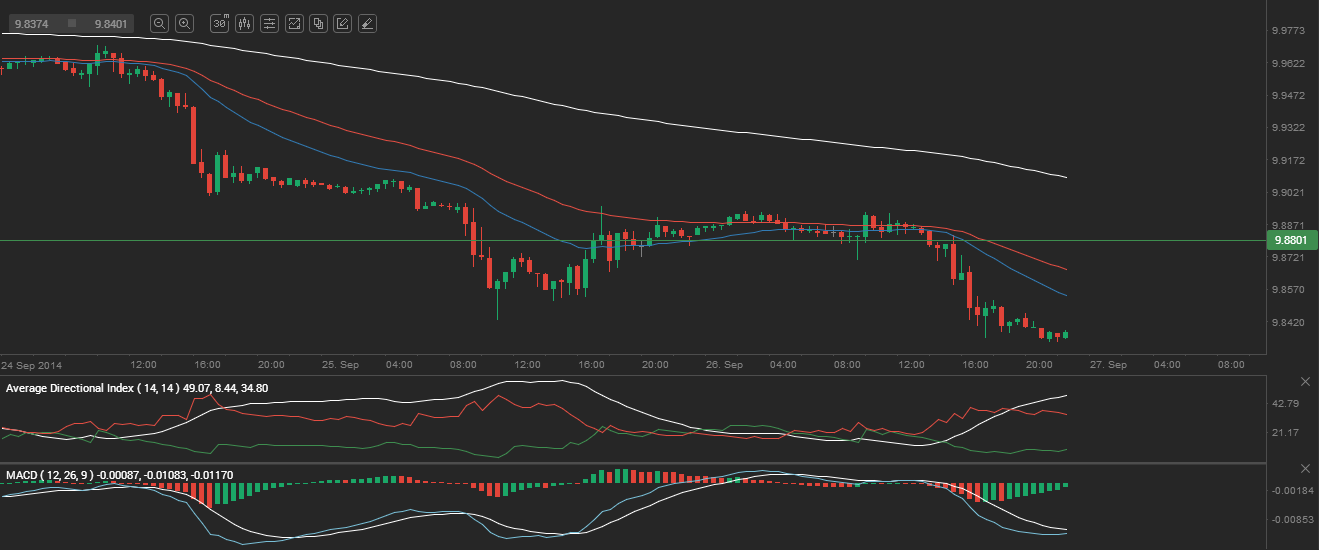The image size is (1319, 550).
Task: Click the green 9.8801 current price tag
Action: coord(1292,241)
